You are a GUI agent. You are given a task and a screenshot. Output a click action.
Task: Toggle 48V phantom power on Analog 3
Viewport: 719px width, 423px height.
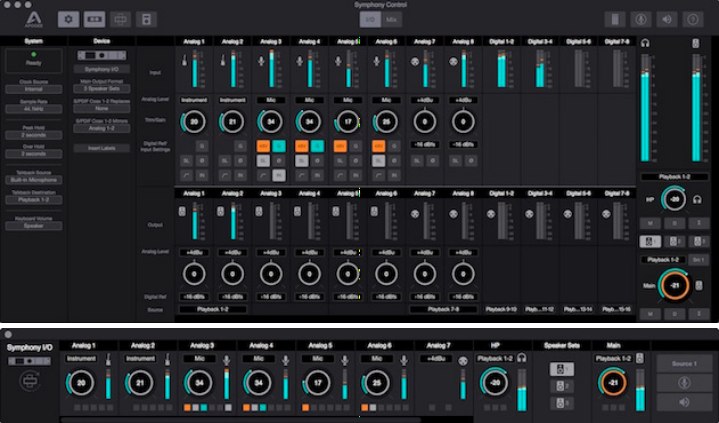[263, 146]
